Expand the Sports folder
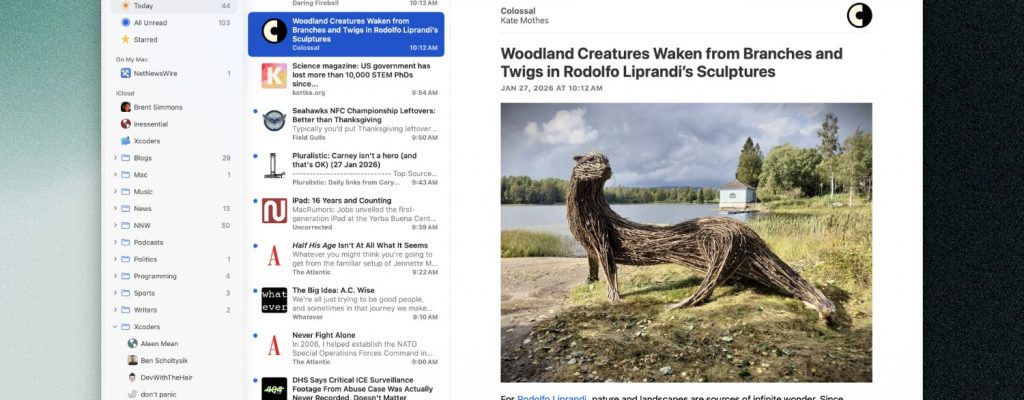Viewport: 1024px width, 400px height. pyautogui.click(x=116, y=293)
